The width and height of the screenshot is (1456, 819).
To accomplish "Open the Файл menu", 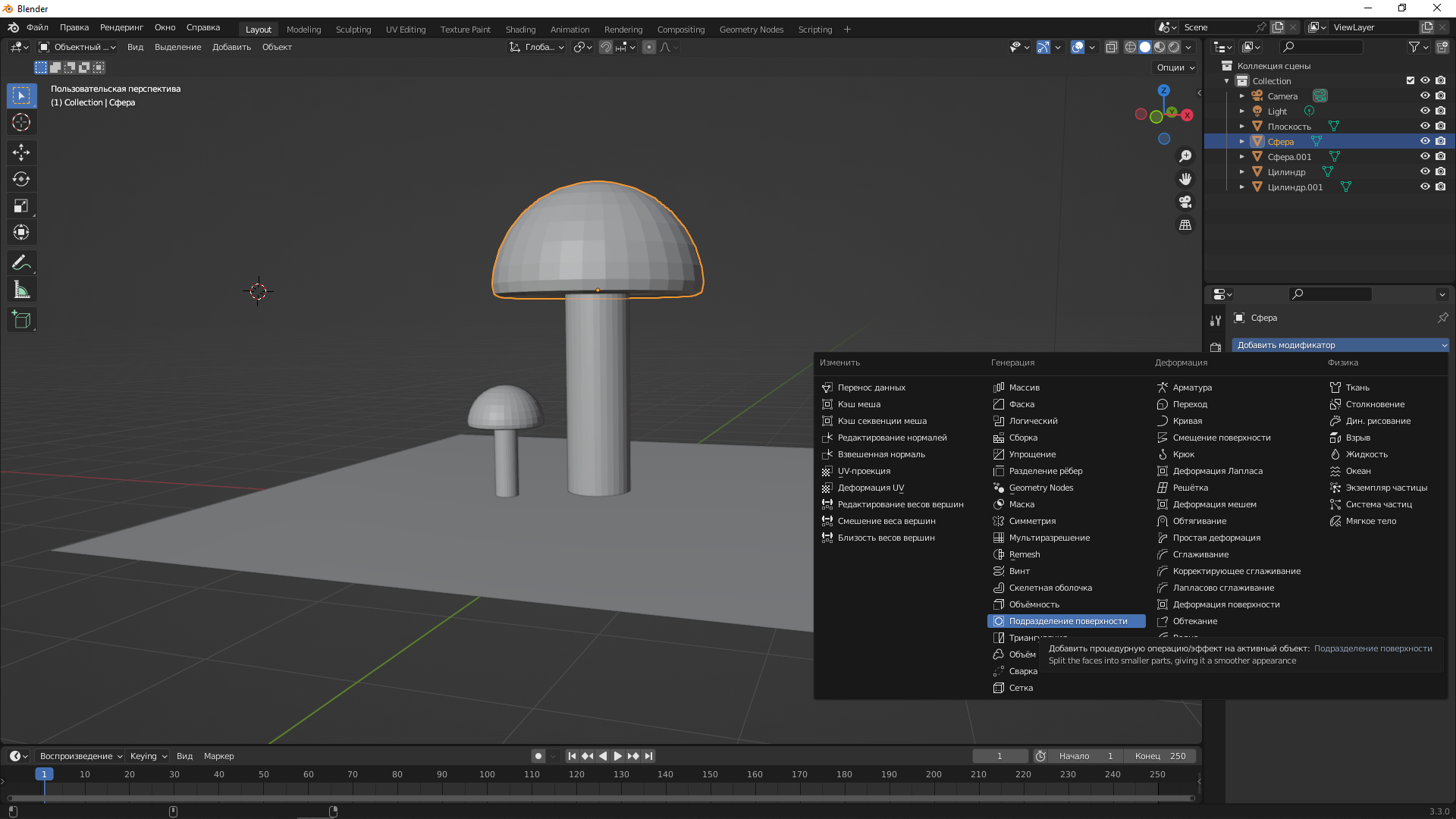I will pos(37,27).
